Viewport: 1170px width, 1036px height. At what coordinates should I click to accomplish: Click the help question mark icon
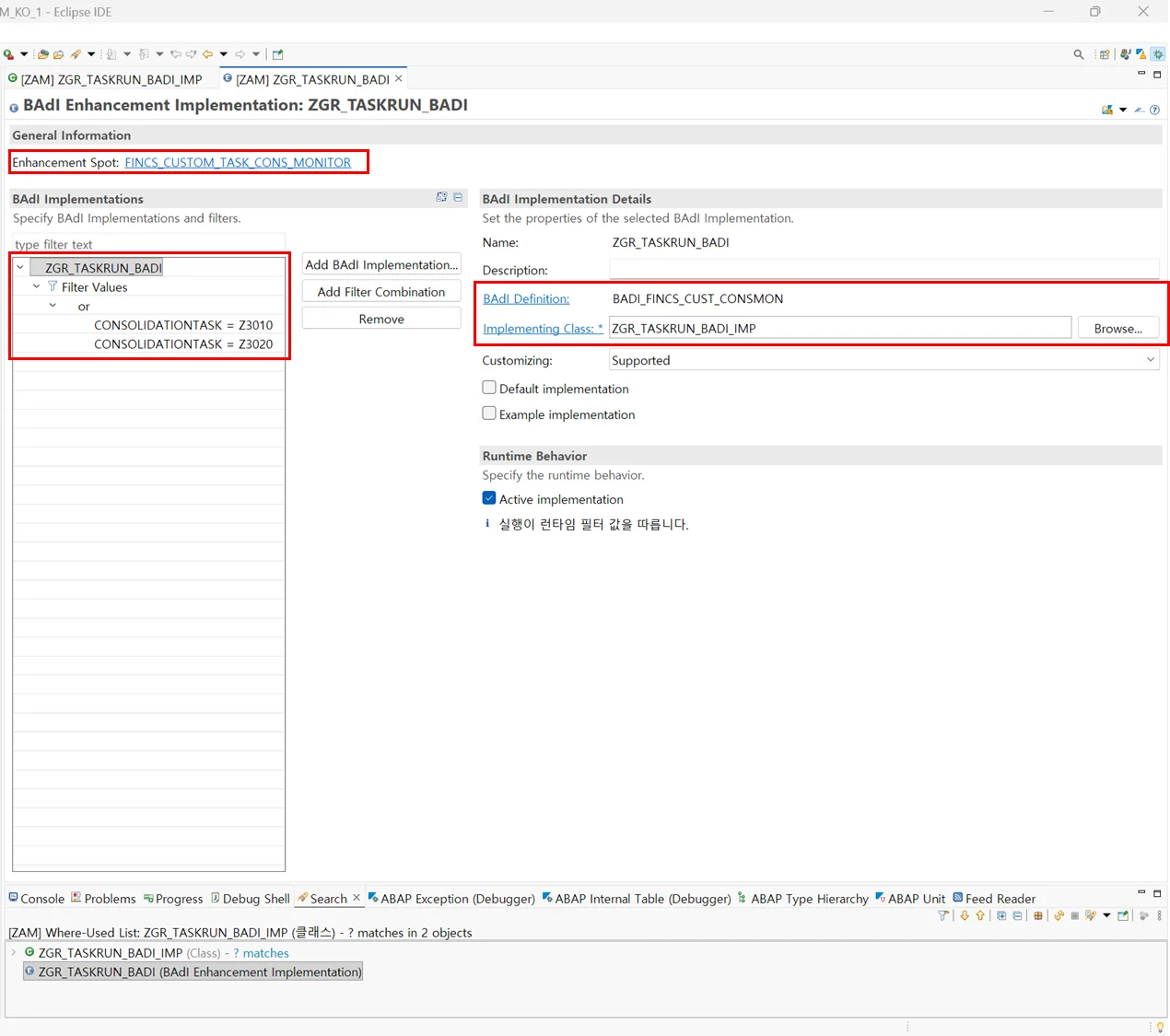tap(1154, 111)
